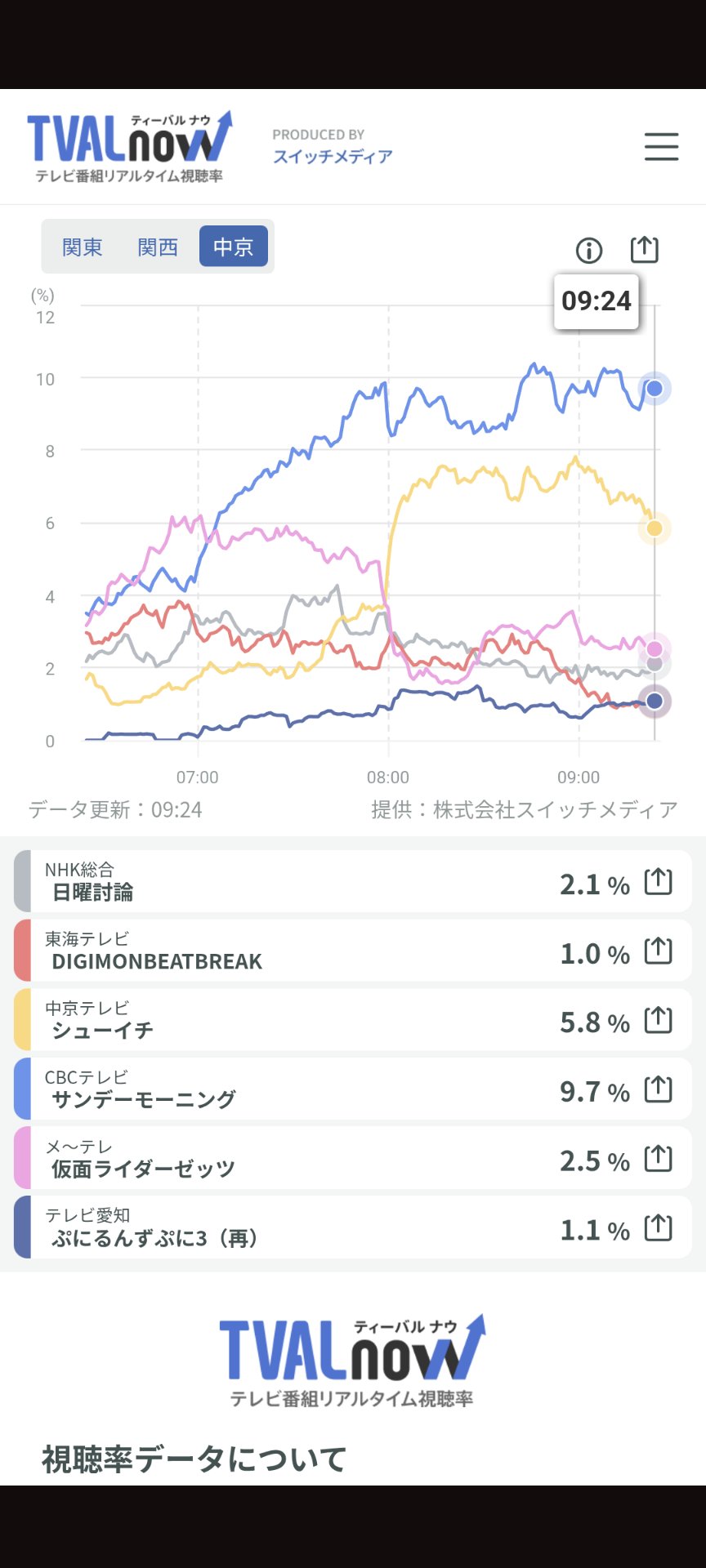Click the footer TVAL now logo

(352, 1361)
